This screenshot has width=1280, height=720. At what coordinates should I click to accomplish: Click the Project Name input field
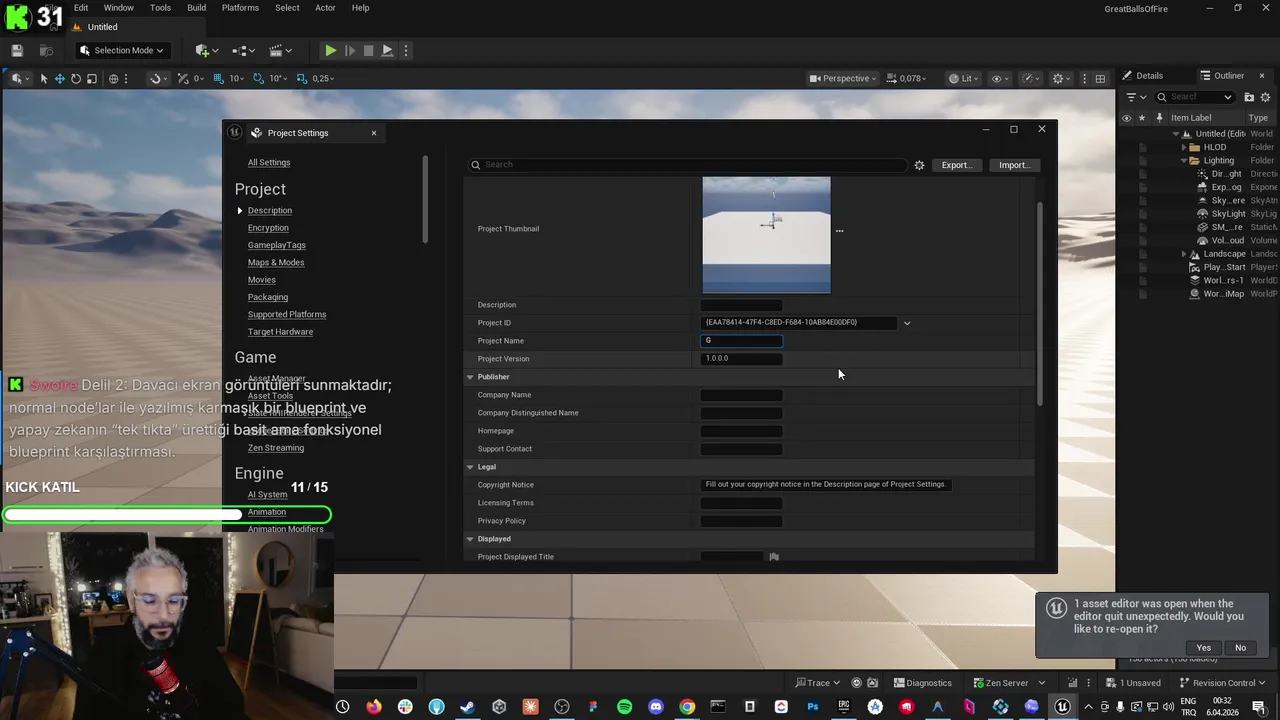741,341
